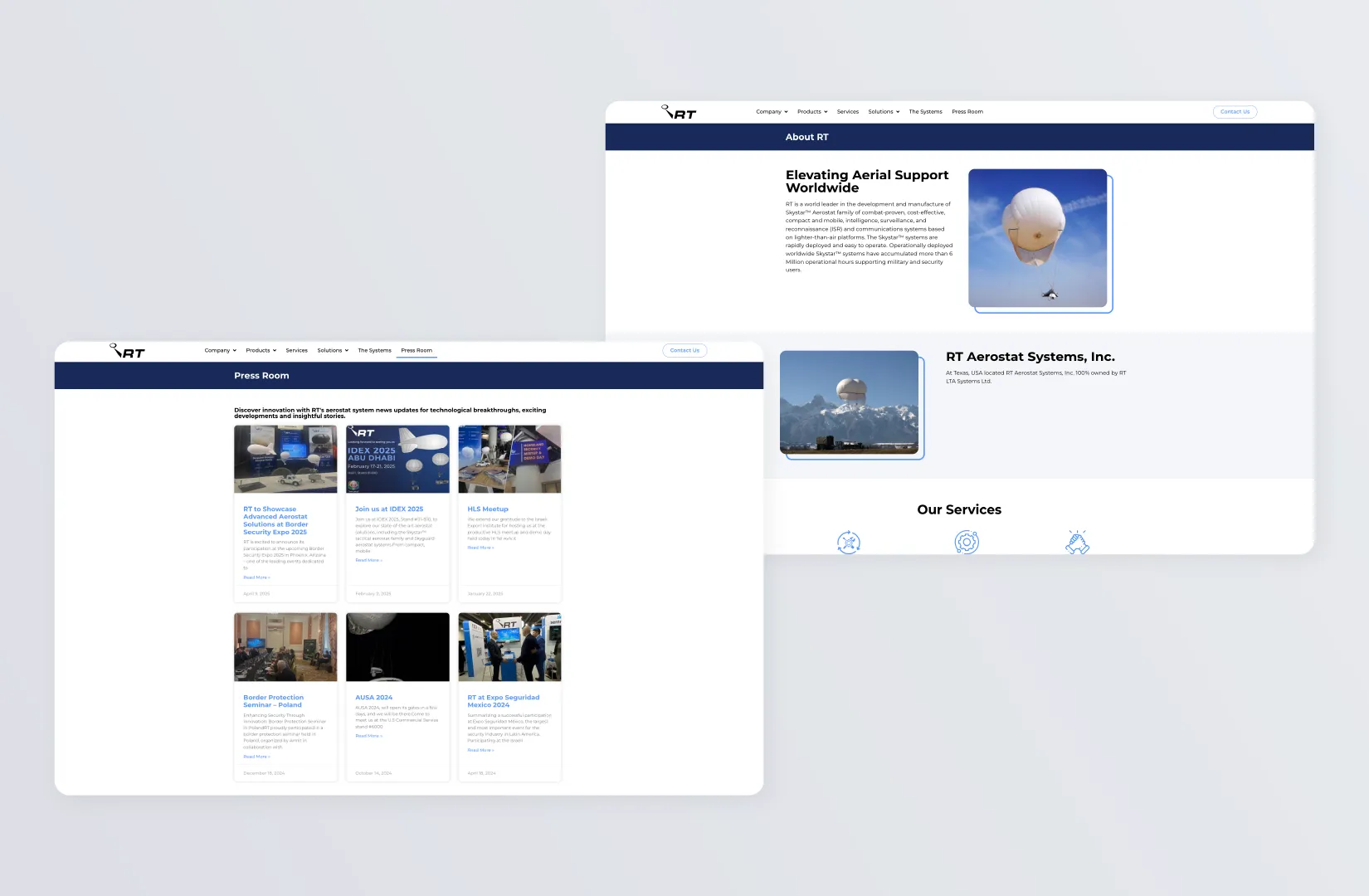This screenshot has width=1369, height=896.
Task: Expand the Products dropdown on the About RT page
Action: [812, 111]
